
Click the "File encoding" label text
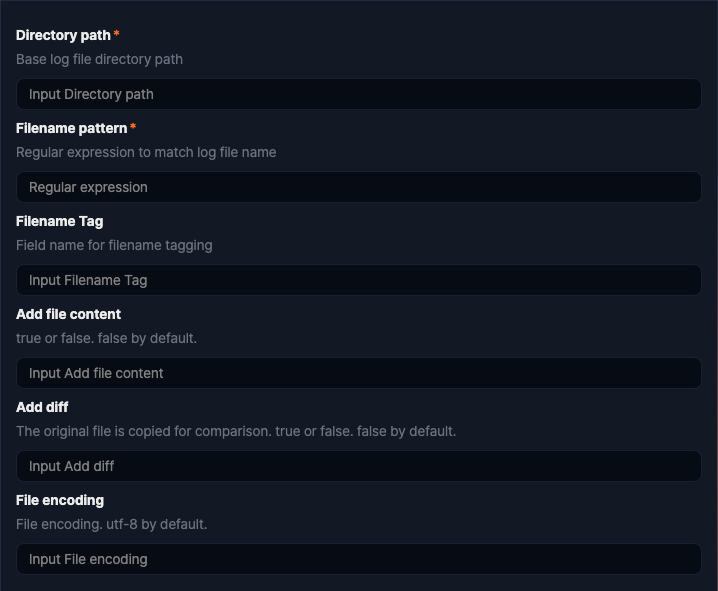tap(60, 500)
